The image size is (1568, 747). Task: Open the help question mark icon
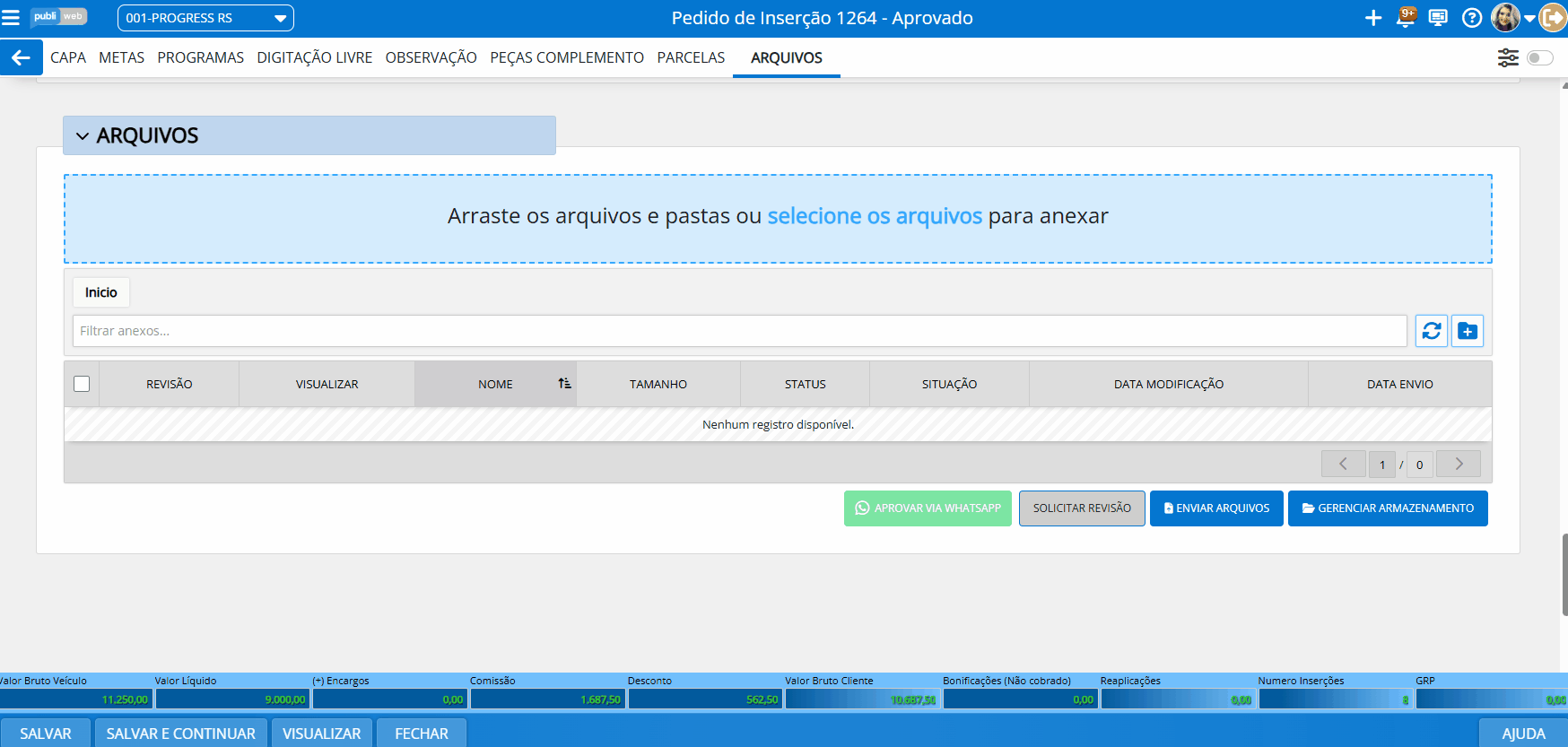click(1471, 18)
